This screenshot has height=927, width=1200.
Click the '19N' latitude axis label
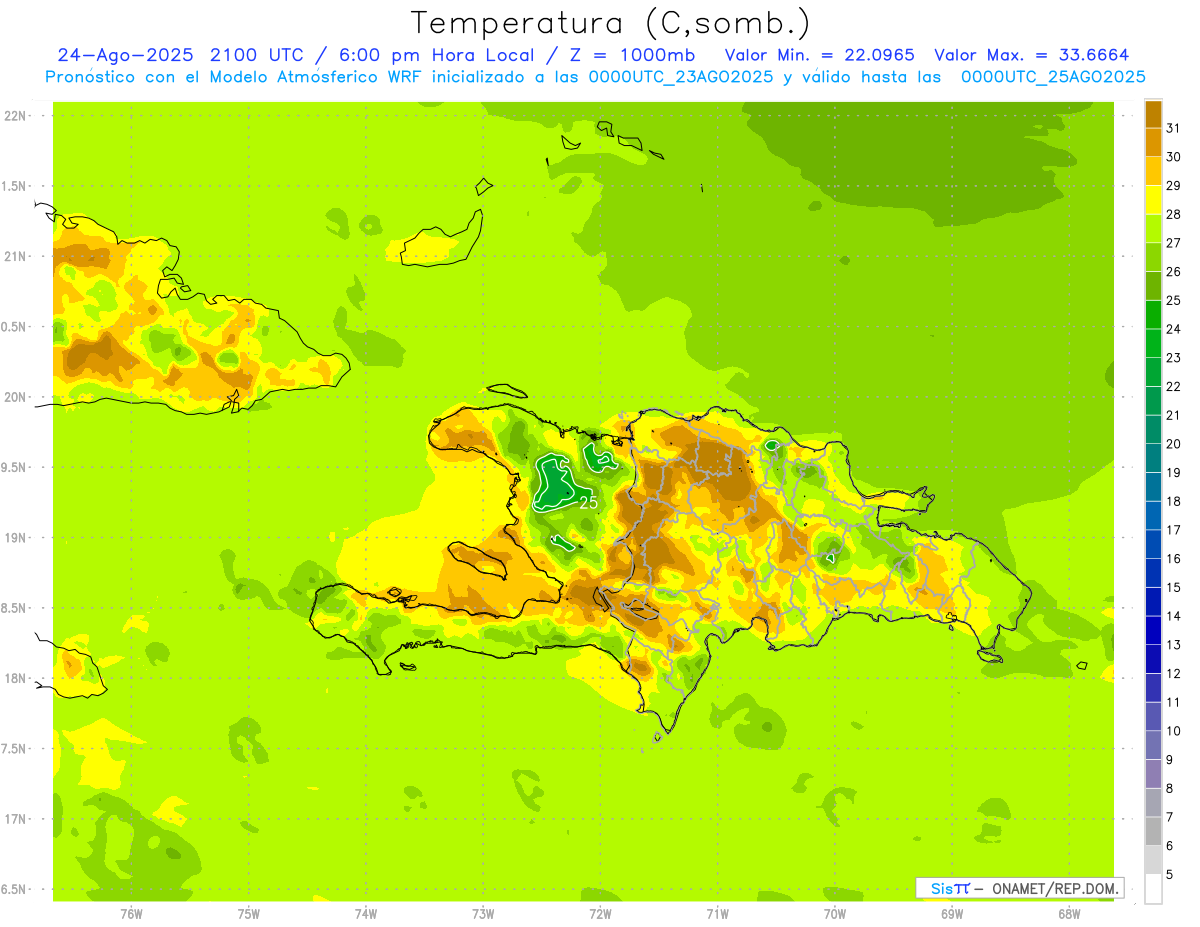point(15,538)
